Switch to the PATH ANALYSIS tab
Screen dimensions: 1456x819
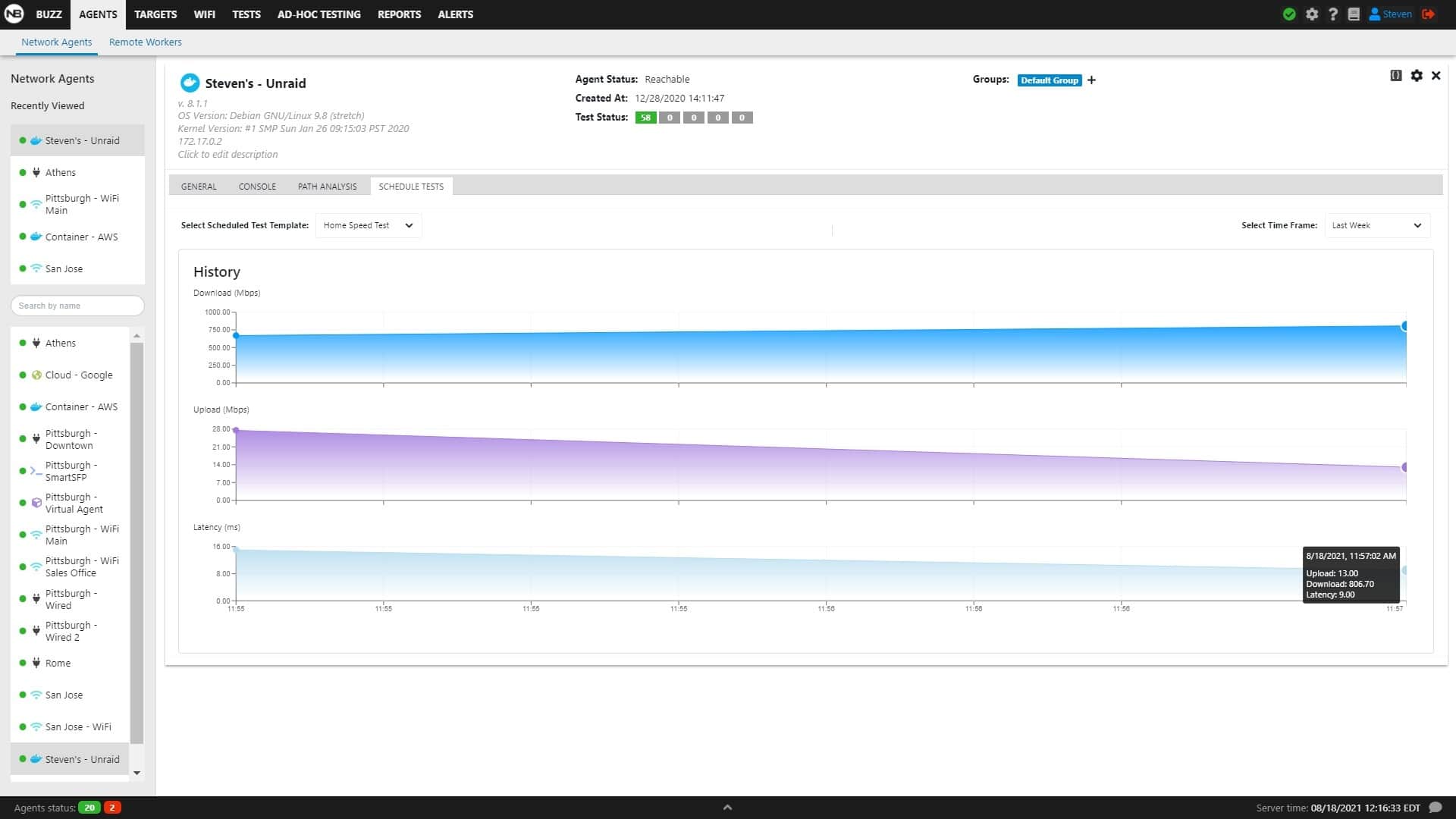[x=327, y=186]
